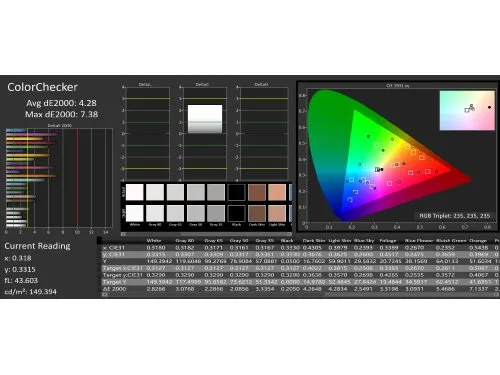500x375 pixels.
Task: Select the White column header
Action: (x=154, y=240)
